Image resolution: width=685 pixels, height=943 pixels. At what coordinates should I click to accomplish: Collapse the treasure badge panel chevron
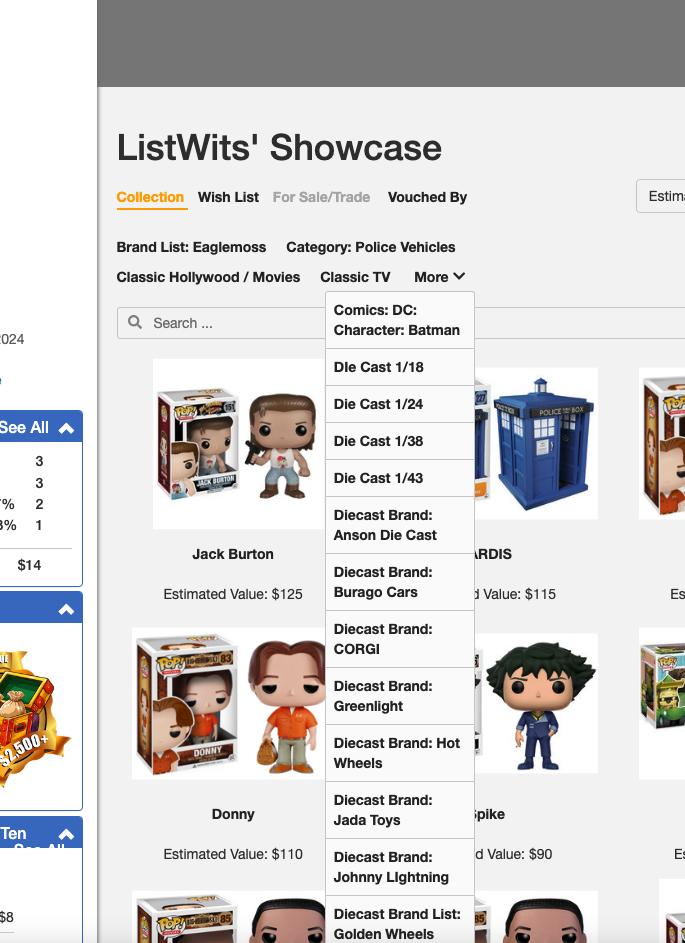point(66,609)
